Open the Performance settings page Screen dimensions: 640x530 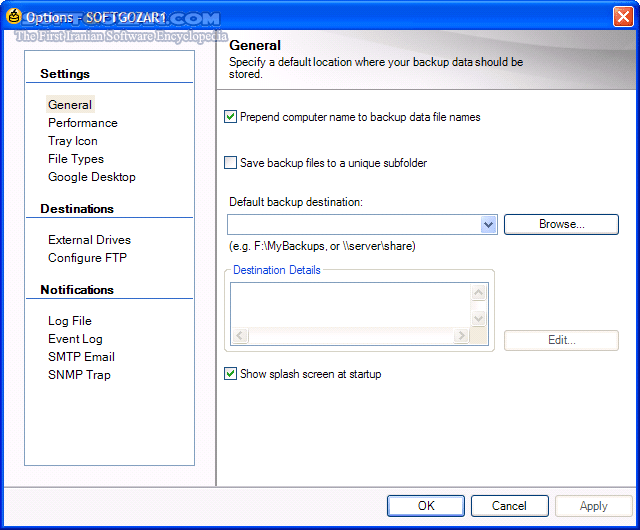pyautogui.click(x=83, y=123)
